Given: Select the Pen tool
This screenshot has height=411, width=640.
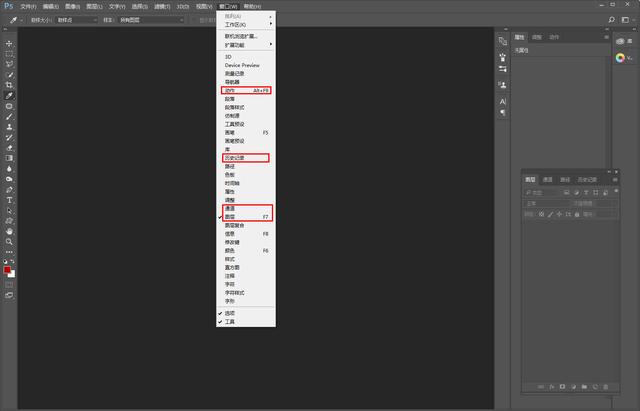Looking at the screenshot, I should (9, 190).
